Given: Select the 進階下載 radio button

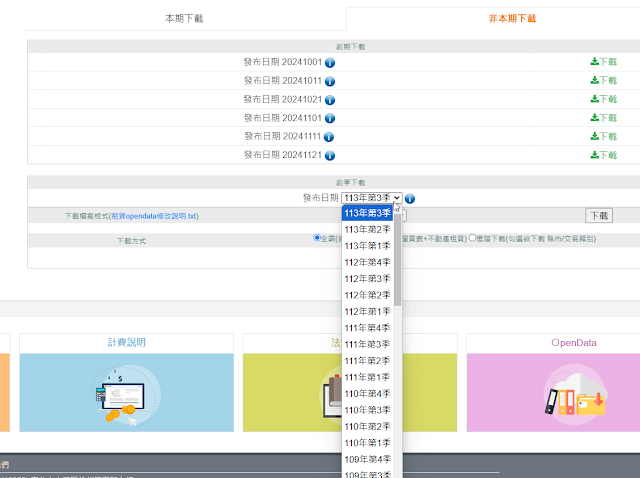Looking at the screenshot, I should (472, 238).
